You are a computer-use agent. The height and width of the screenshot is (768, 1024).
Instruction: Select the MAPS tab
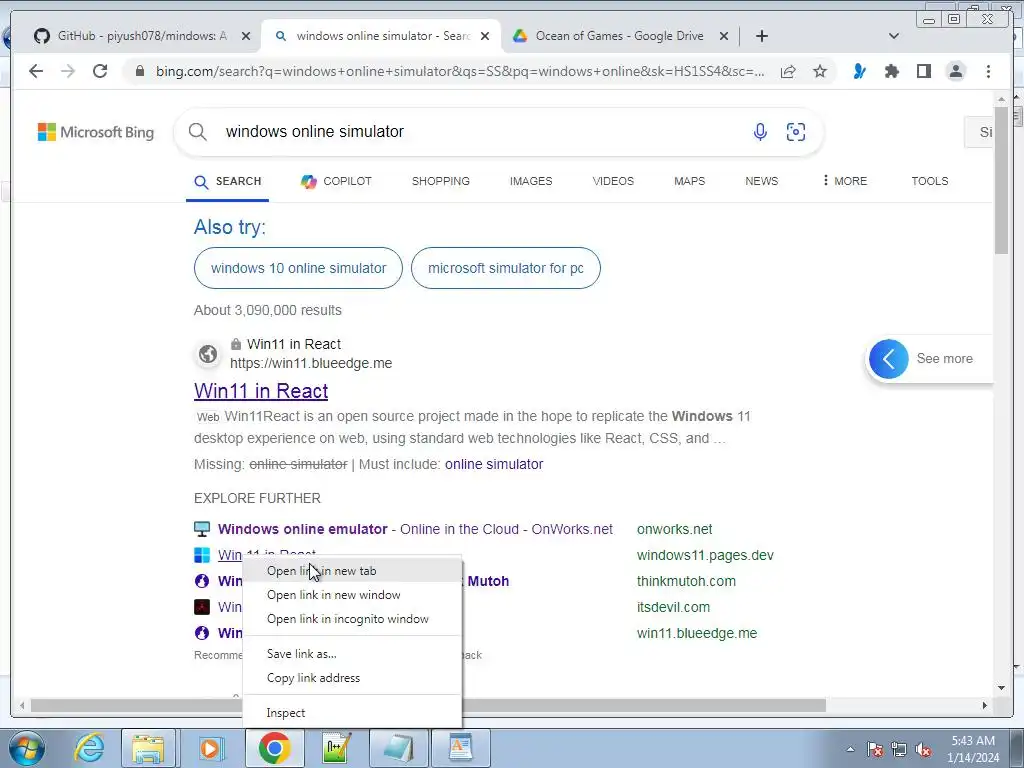tap(690, 182)
